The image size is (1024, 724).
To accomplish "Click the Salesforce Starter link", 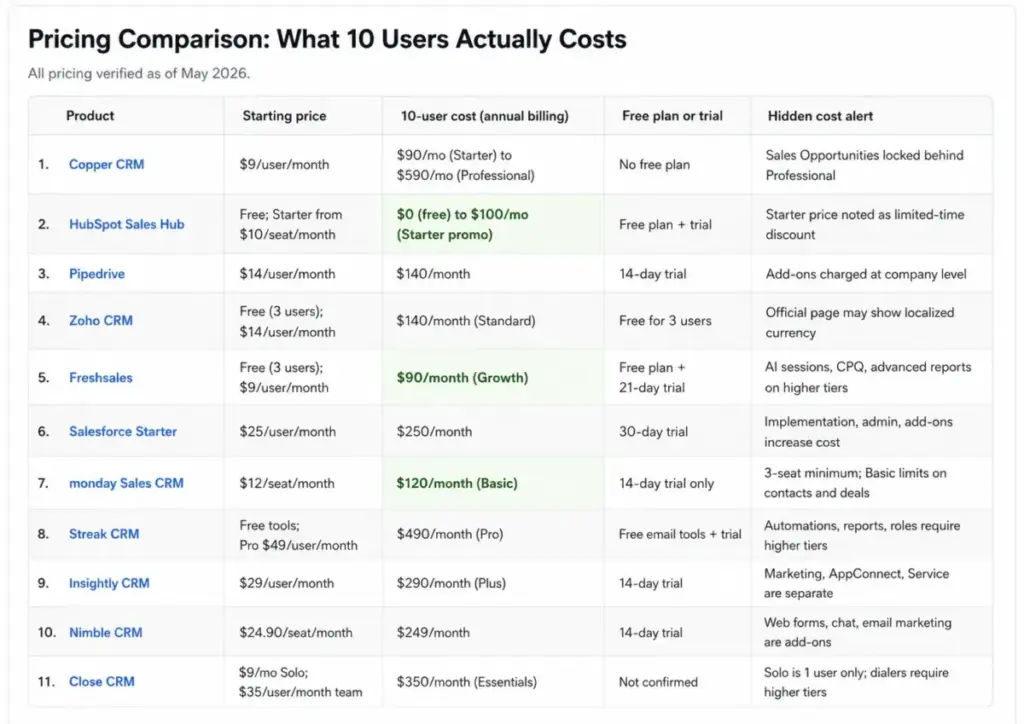I will 123,432.
